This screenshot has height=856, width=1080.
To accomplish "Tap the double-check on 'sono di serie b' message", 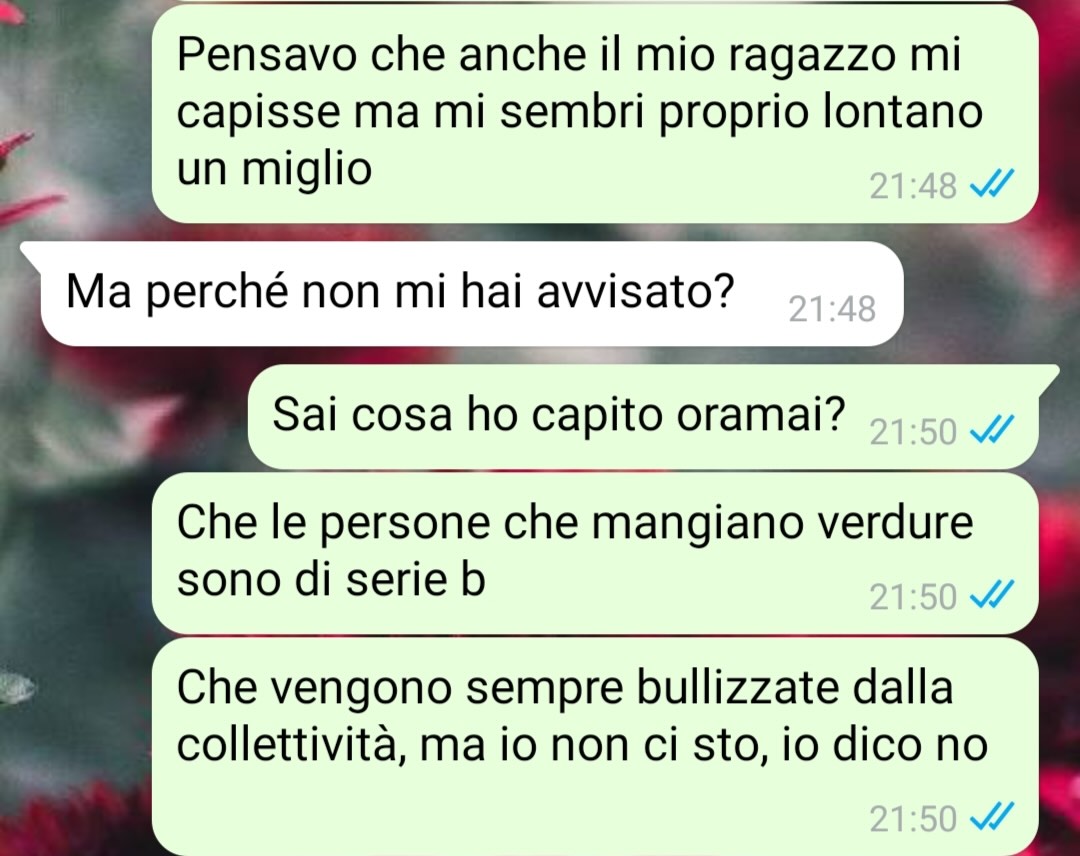I will [991, 595].
